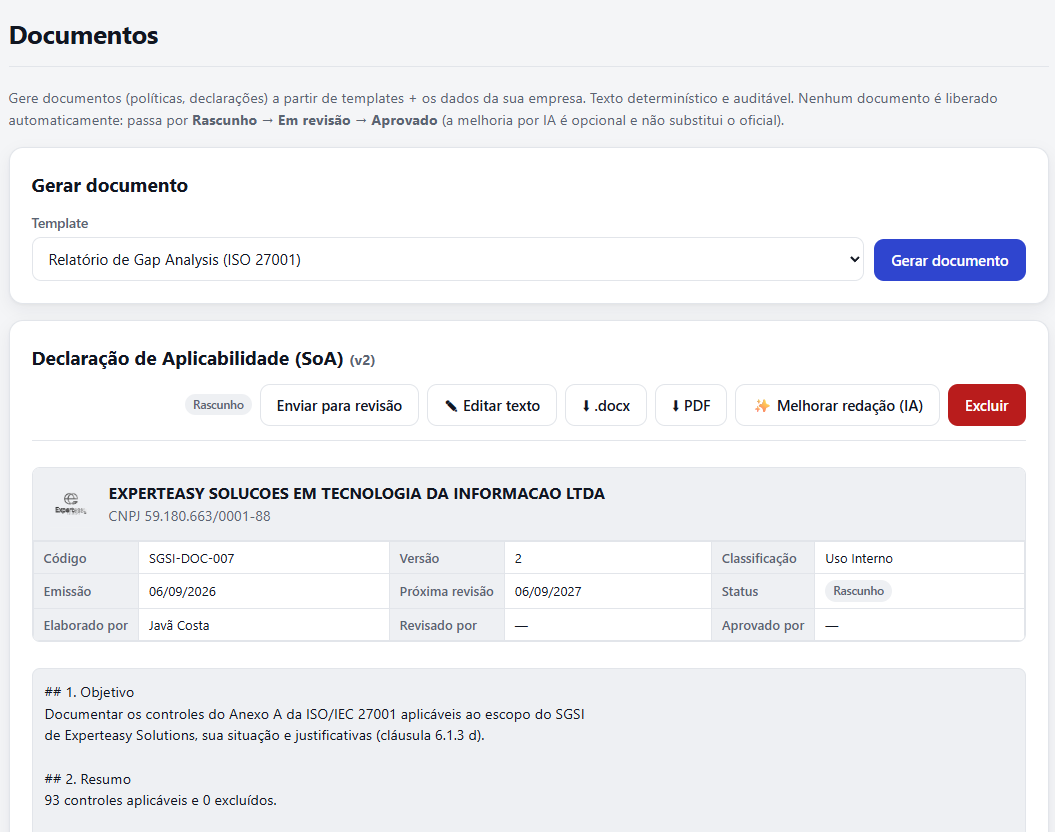1055x832 pixels.
Task: Click the Elaborado por label cell
Action: [x=86, y=626]
